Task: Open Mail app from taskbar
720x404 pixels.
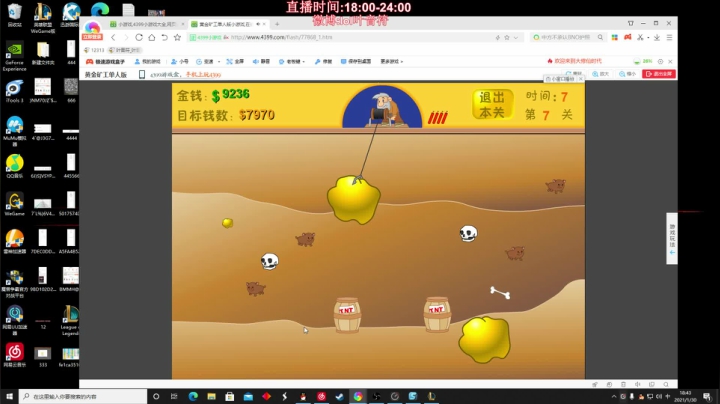Action: tap(248, 396)
